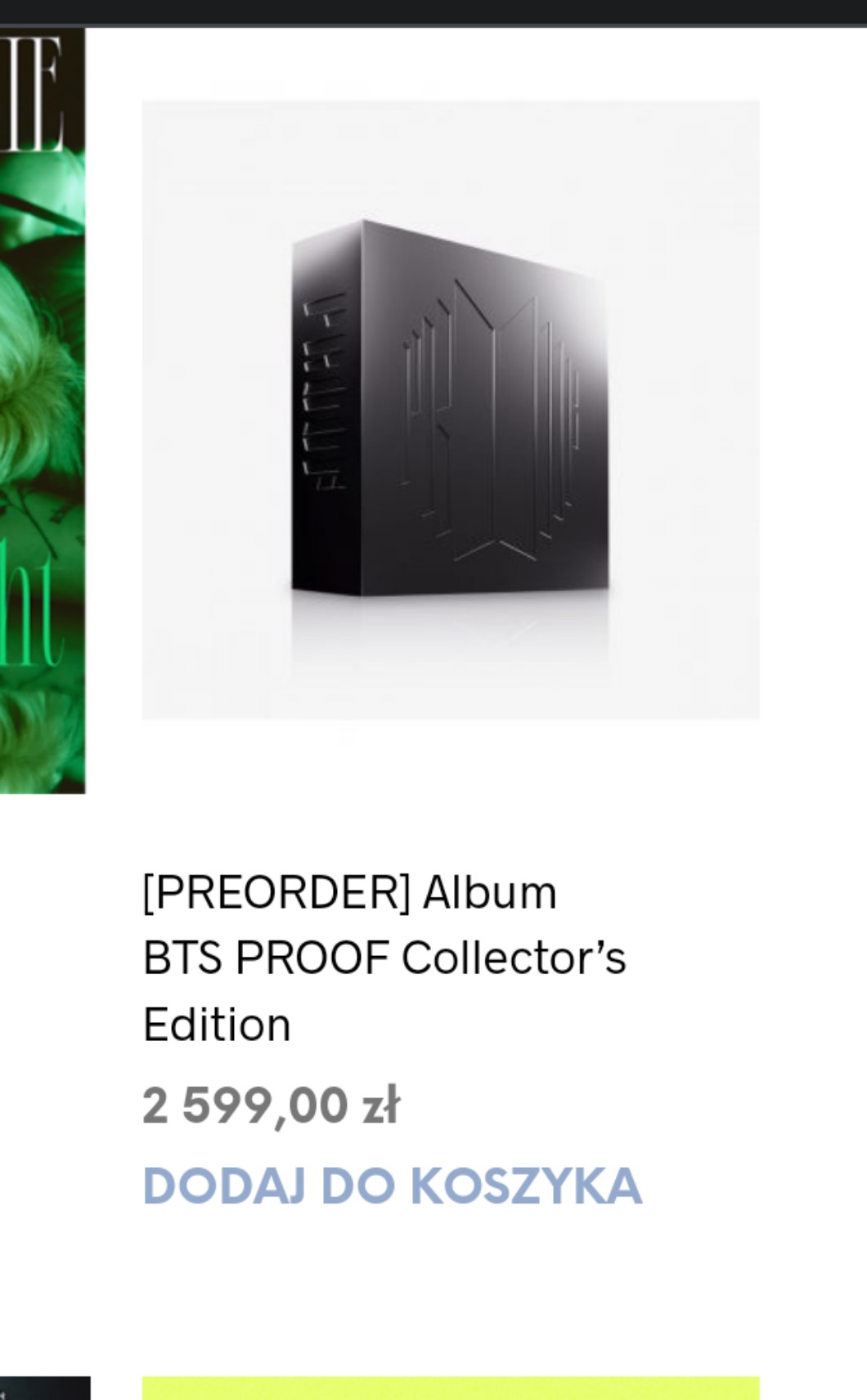Open the green magazine cover on the left
This screenshot has width=867, height=1400.
(43, 411)
